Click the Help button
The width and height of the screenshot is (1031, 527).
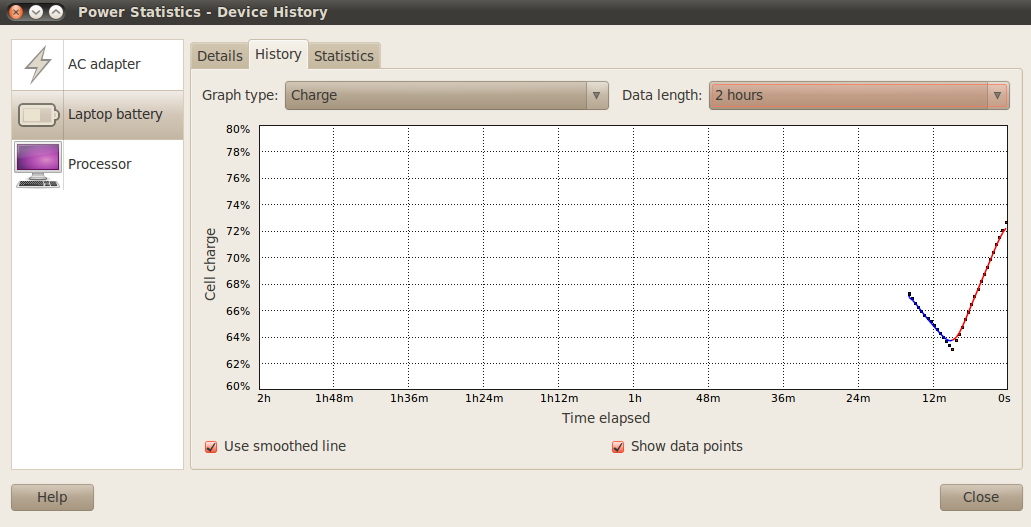click(x=52, y=497)
